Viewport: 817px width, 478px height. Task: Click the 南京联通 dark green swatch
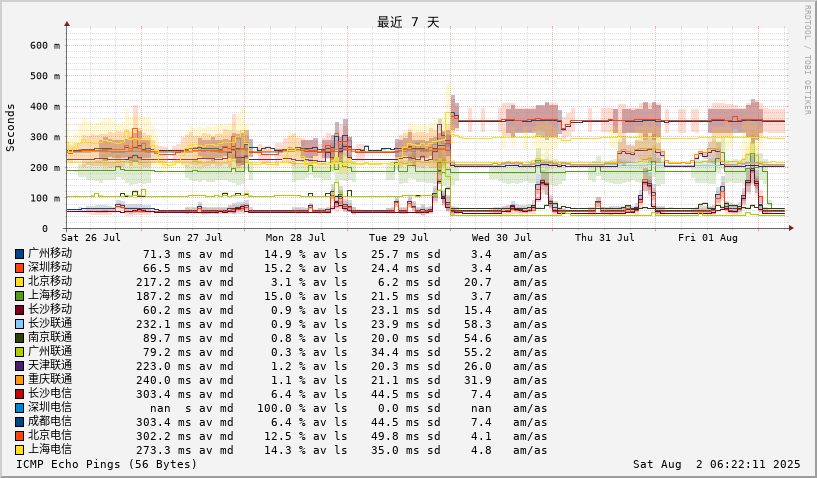pos(19,338)
